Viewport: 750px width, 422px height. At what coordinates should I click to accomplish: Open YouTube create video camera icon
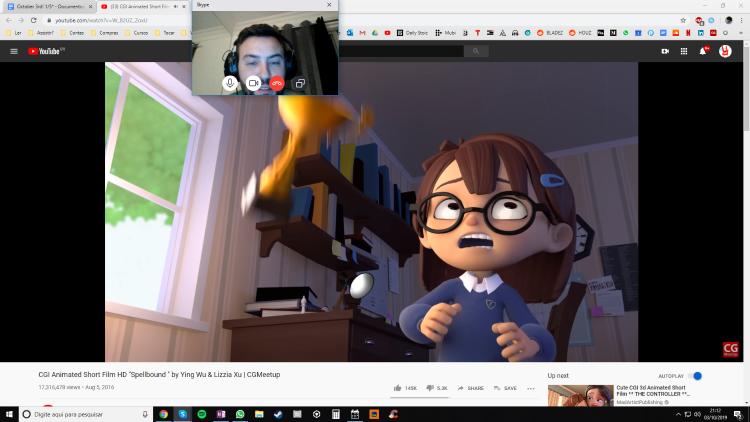[x=665, y=51]
